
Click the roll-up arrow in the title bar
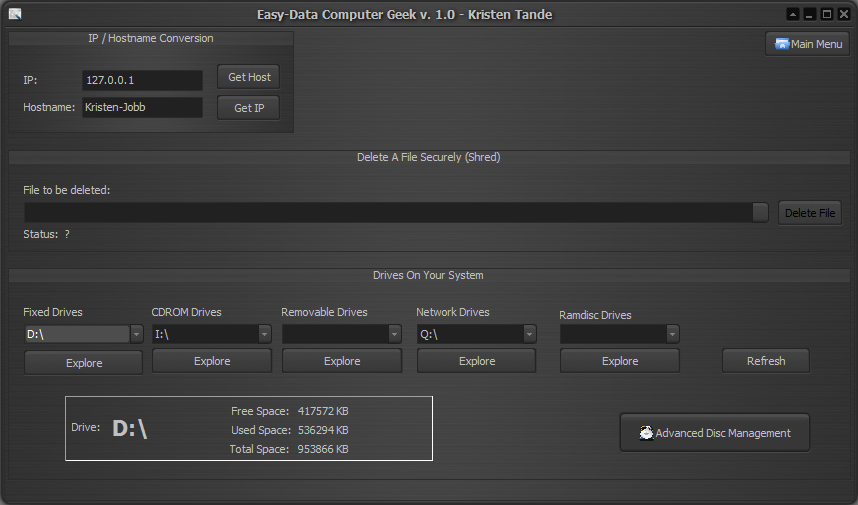[x=793, y=14]
